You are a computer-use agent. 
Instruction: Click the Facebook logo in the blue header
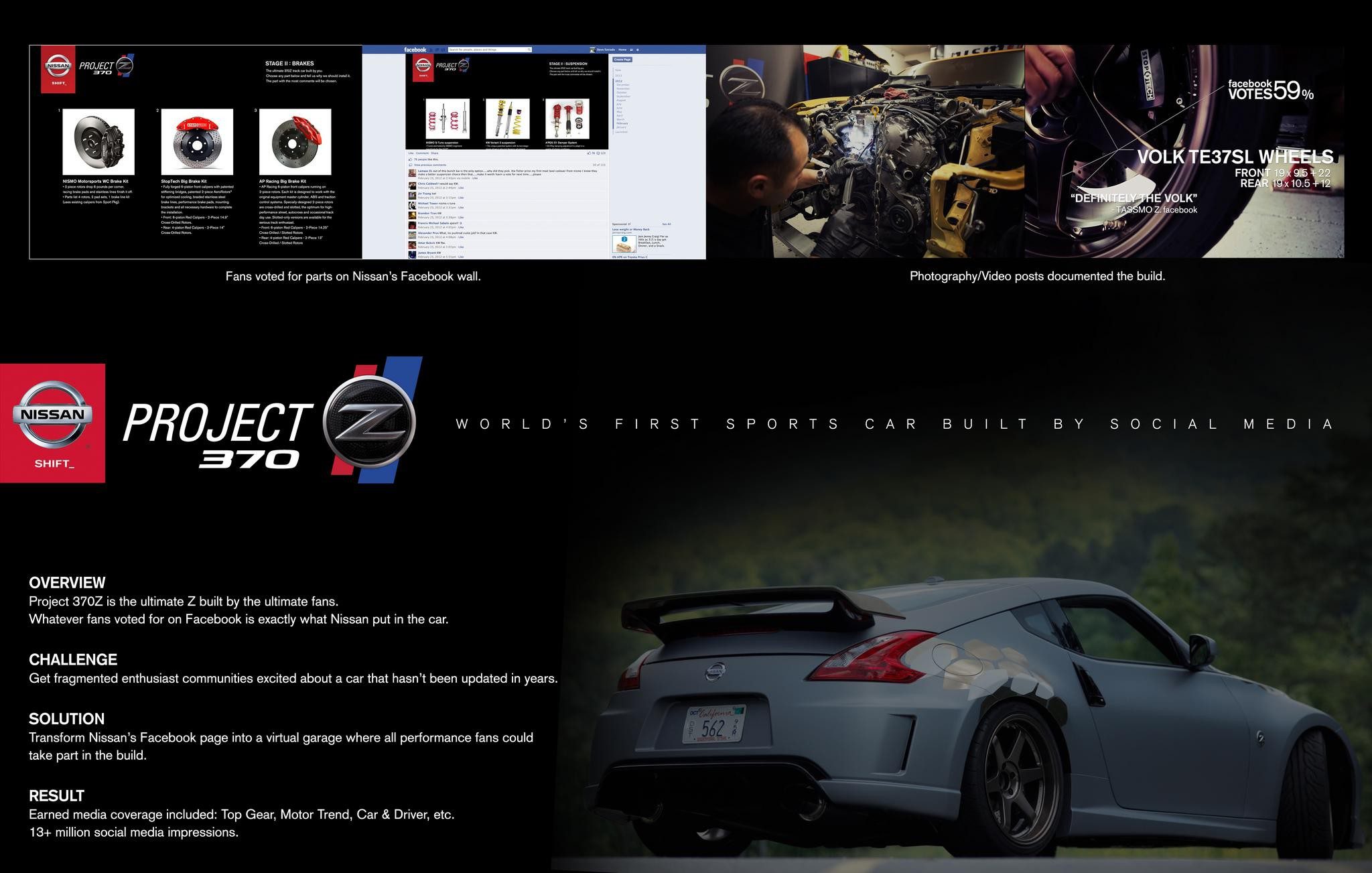coord(415,50)
